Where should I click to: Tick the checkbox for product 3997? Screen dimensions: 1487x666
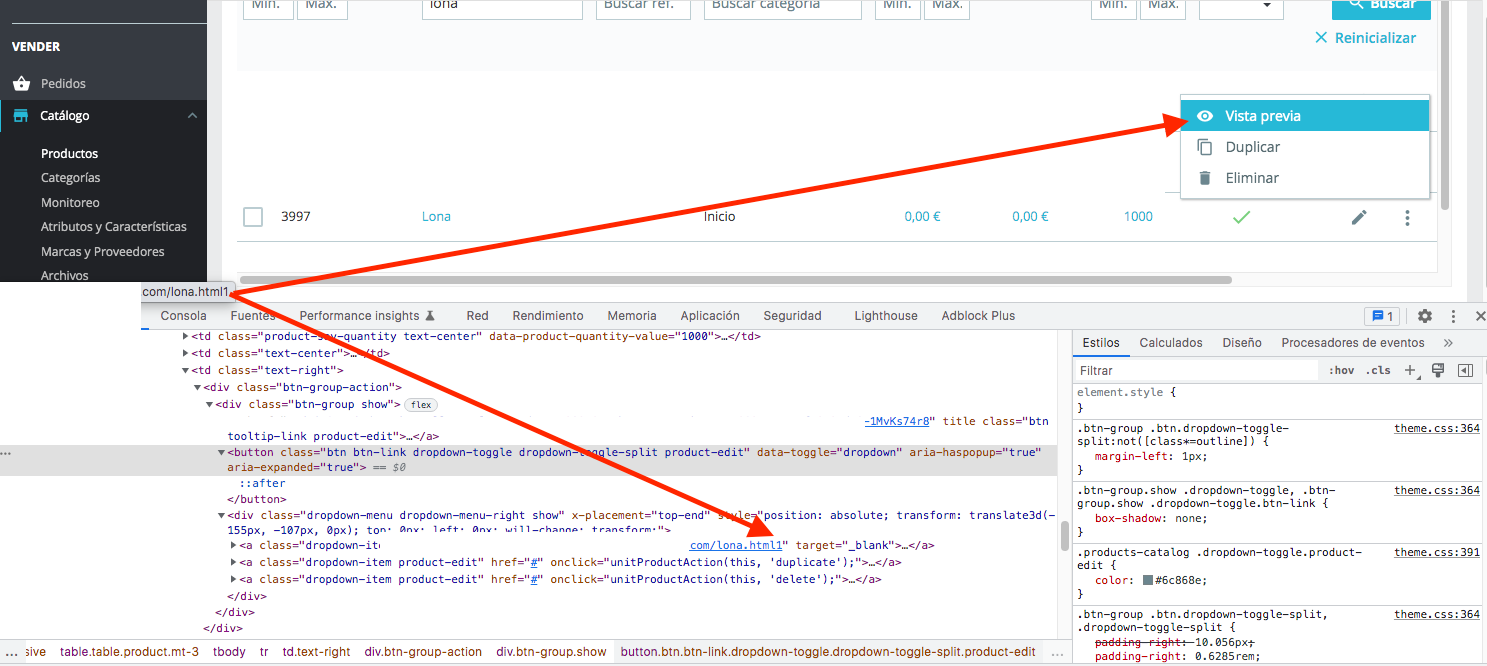tap(253, 217)
